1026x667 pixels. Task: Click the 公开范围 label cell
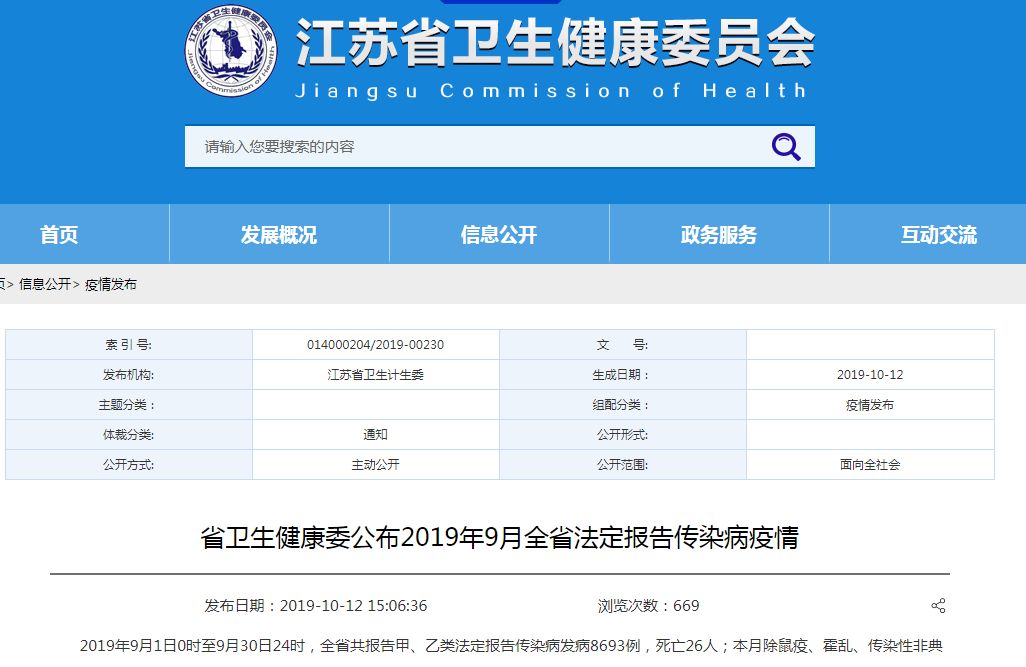[623, 465]
